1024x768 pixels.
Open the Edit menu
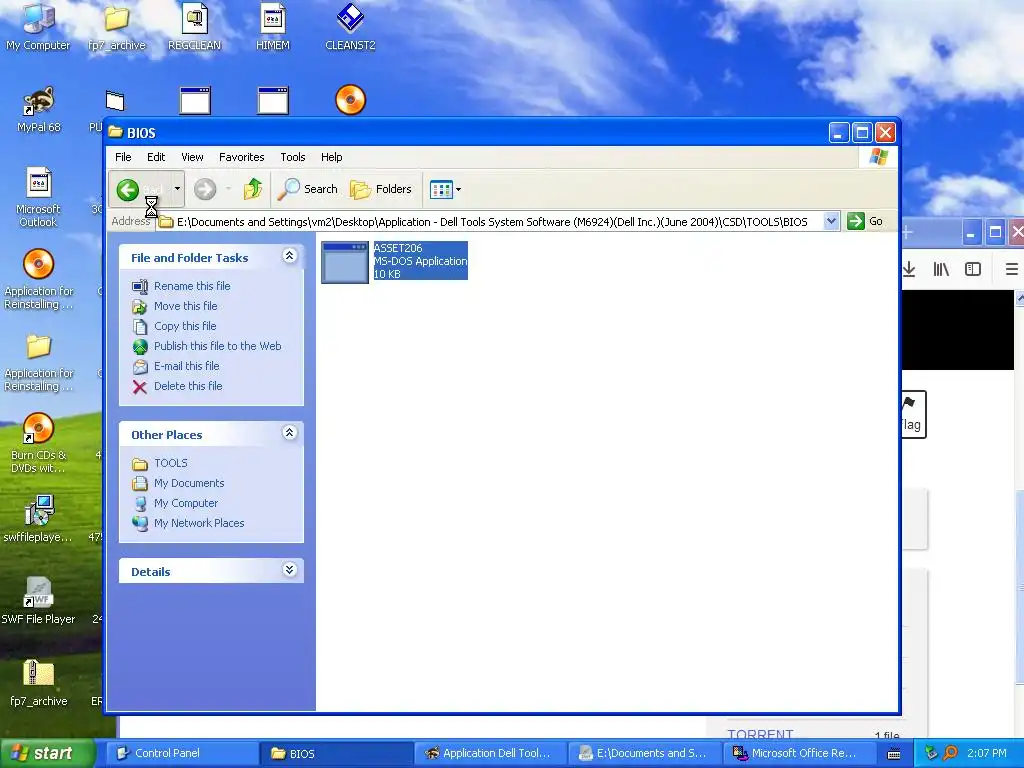pos(155,157)
